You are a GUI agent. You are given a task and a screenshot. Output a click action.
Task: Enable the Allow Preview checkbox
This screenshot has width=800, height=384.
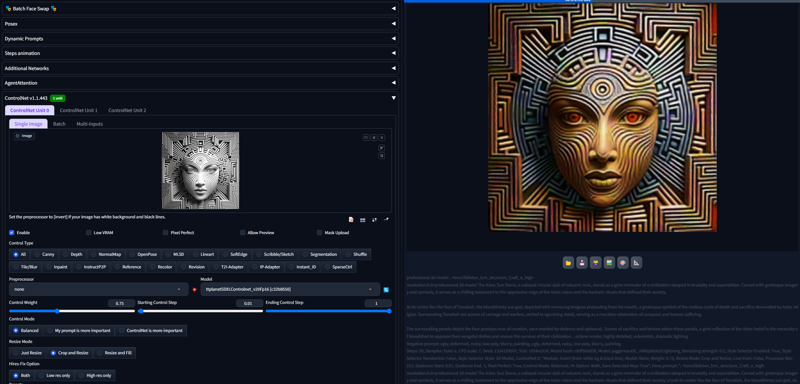(x=243, y=233)
